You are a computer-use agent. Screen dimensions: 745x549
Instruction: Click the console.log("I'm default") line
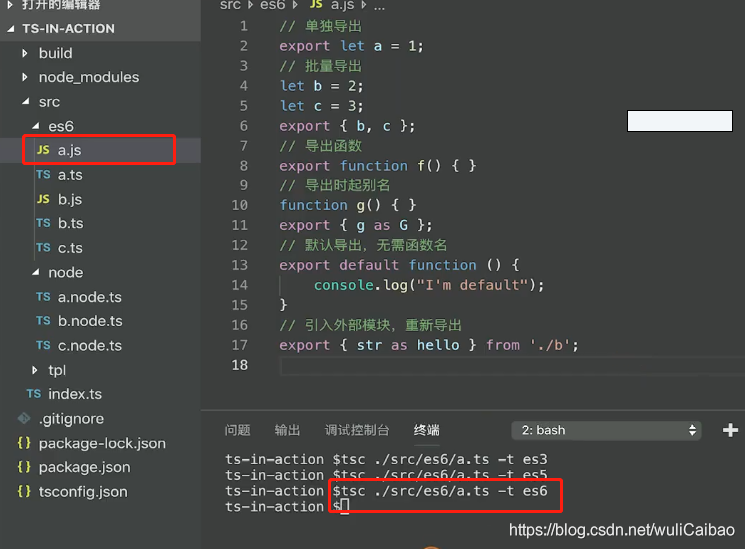[429, 285]
